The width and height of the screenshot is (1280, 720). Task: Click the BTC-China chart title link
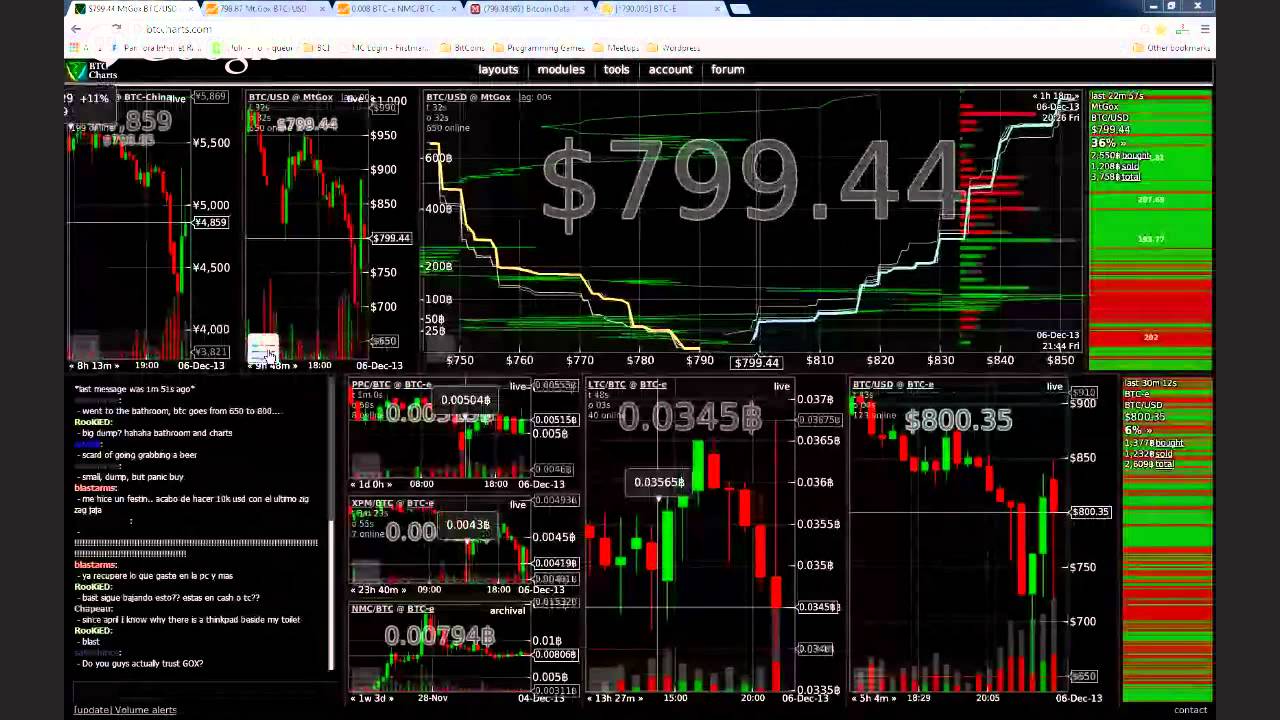point(146,97)
